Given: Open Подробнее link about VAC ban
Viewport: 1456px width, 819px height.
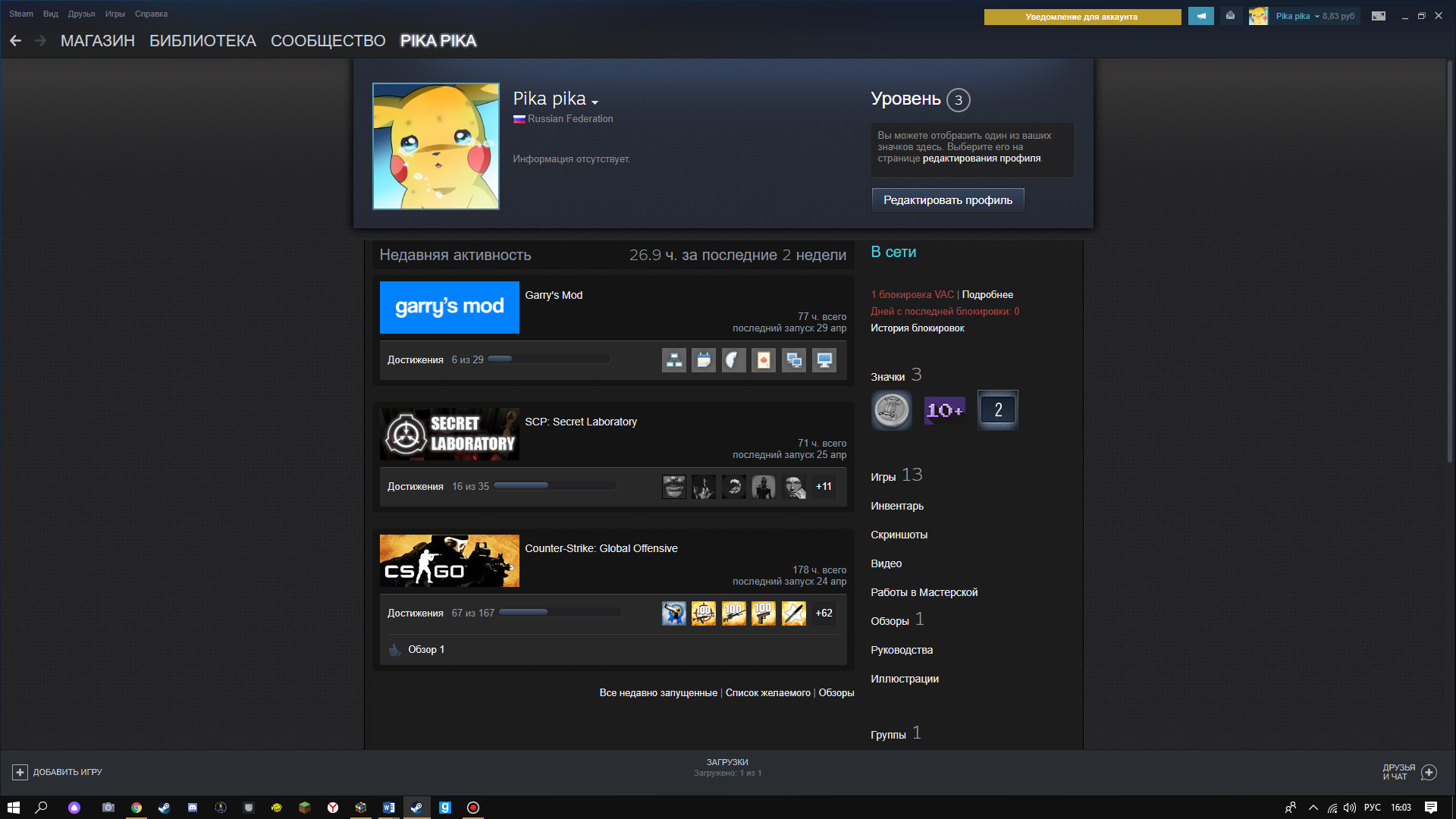Looking at the screenshot, I should click(987, 295).
